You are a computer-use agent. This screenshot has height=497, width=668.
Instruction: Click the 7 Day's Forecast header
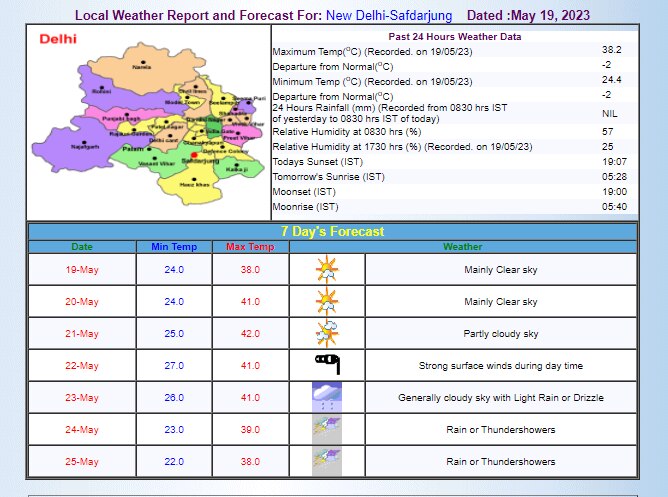[x=332, y=231]
